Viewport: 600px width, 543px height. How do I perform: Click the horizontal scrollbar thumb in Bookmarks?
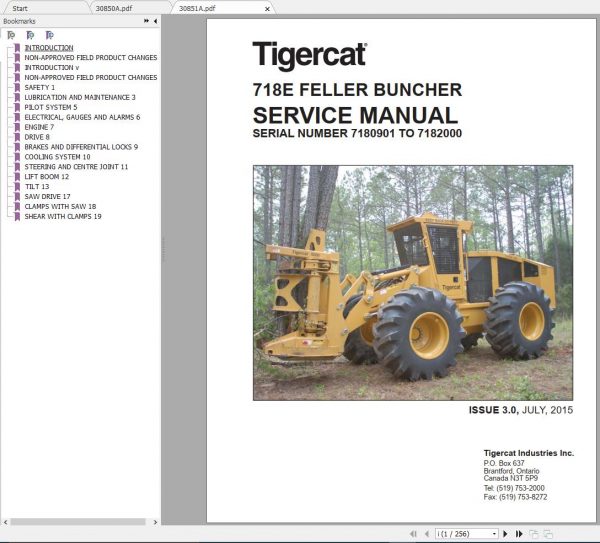coord(78,522)
